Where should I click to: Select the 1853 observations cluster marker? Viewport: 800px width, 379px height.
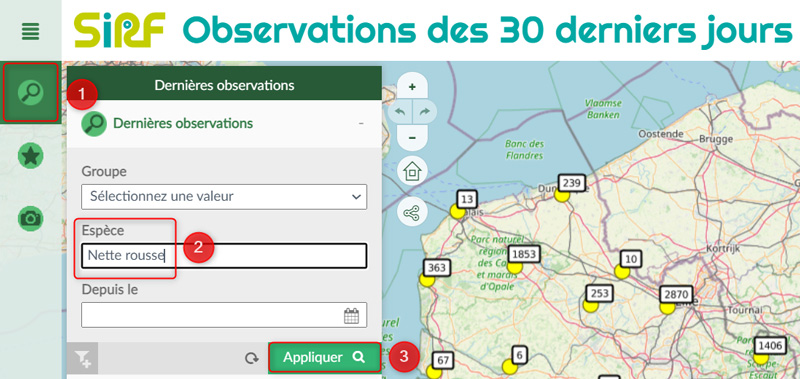click(x=524, y=254)
